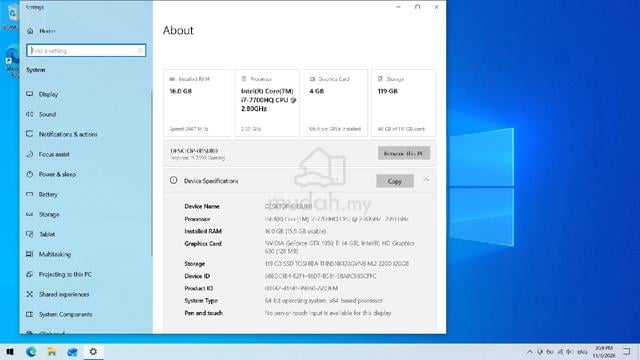Open the Windows Start menu

pyautogui.click(x=10, y=351)
